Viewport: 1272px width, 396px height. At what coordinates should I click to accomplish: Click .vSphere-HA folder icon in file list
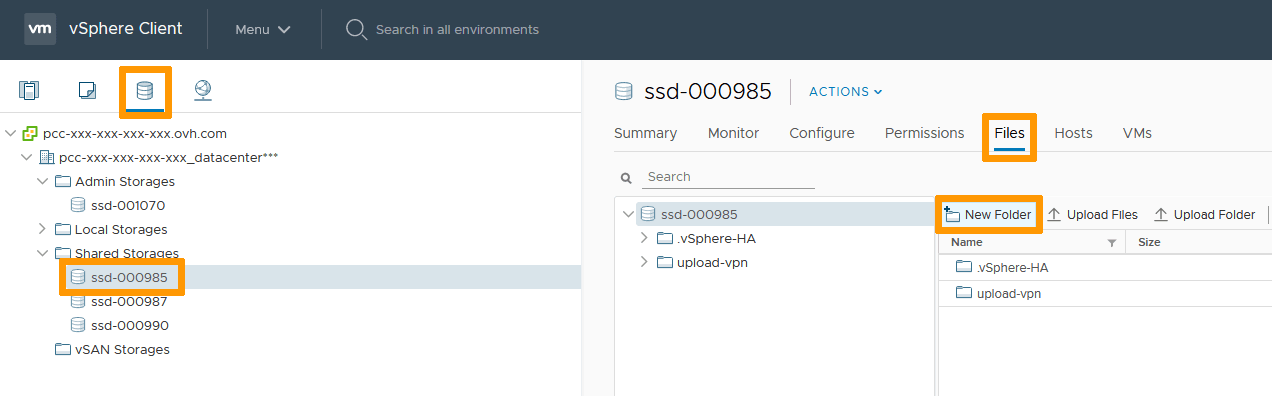(964, 267)
